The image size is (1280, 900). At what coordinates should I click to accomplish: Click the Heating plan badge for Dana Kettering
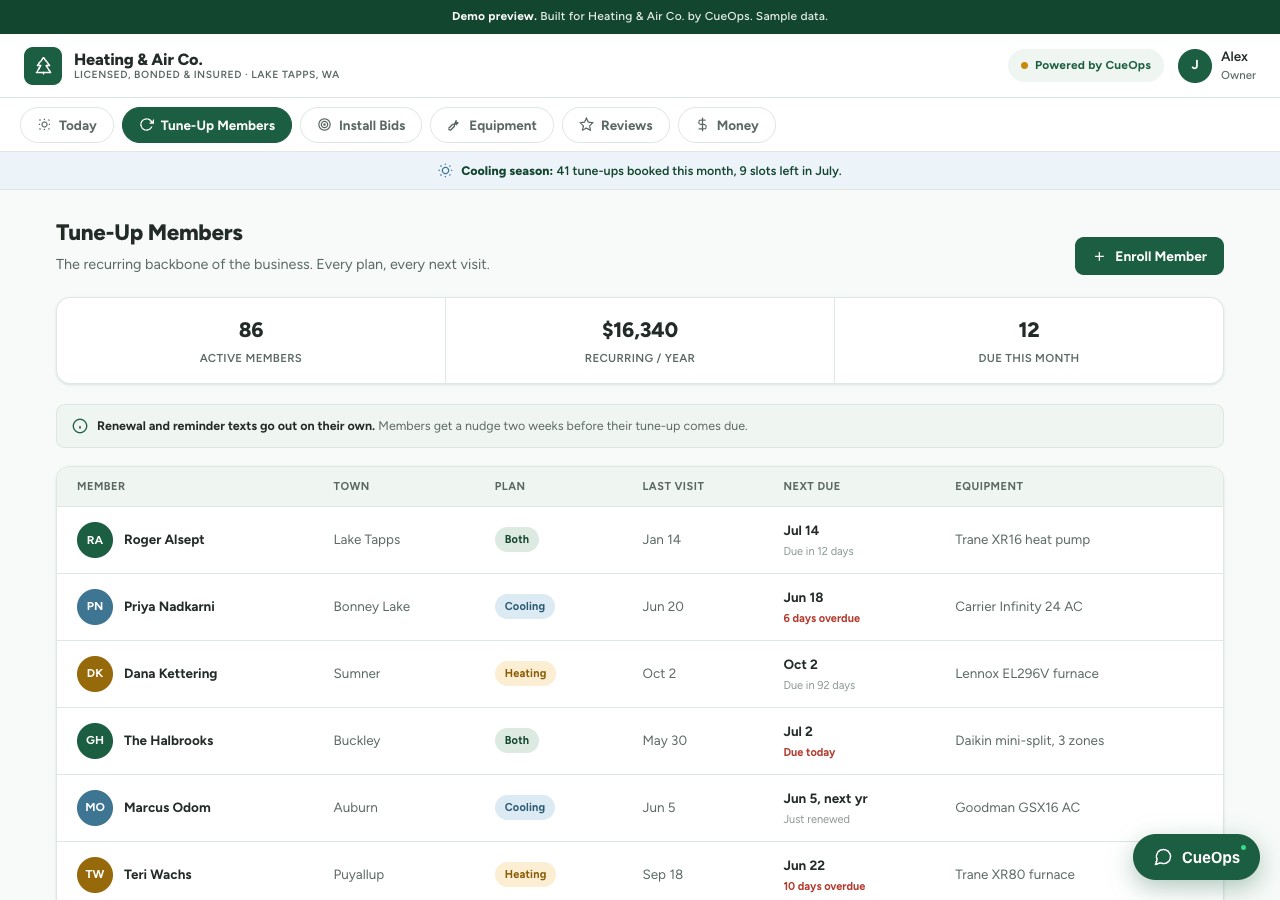525,674
